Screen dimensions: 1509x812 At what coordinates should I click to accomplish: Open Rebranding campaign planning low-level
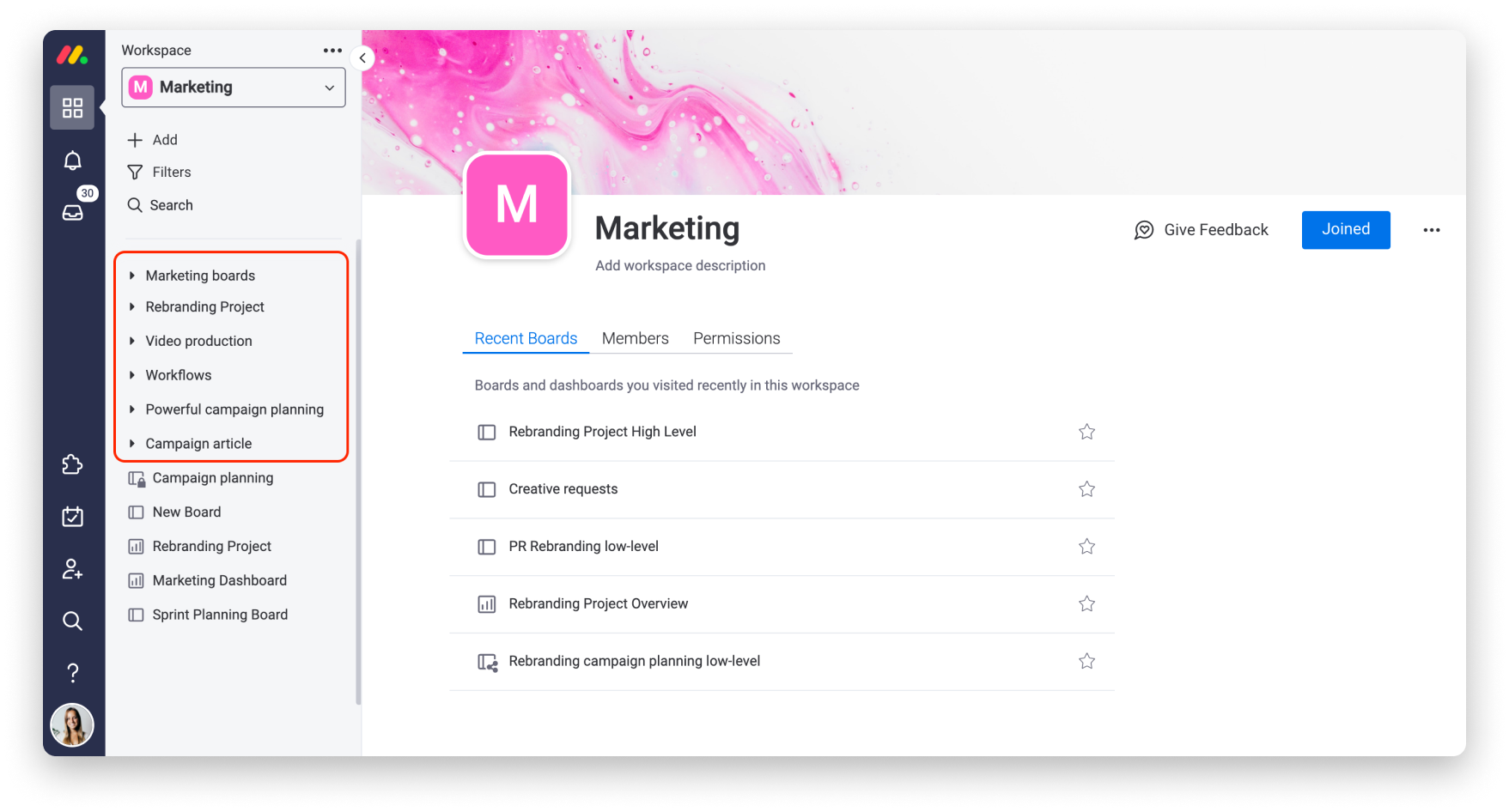click(x=634, y=661)
